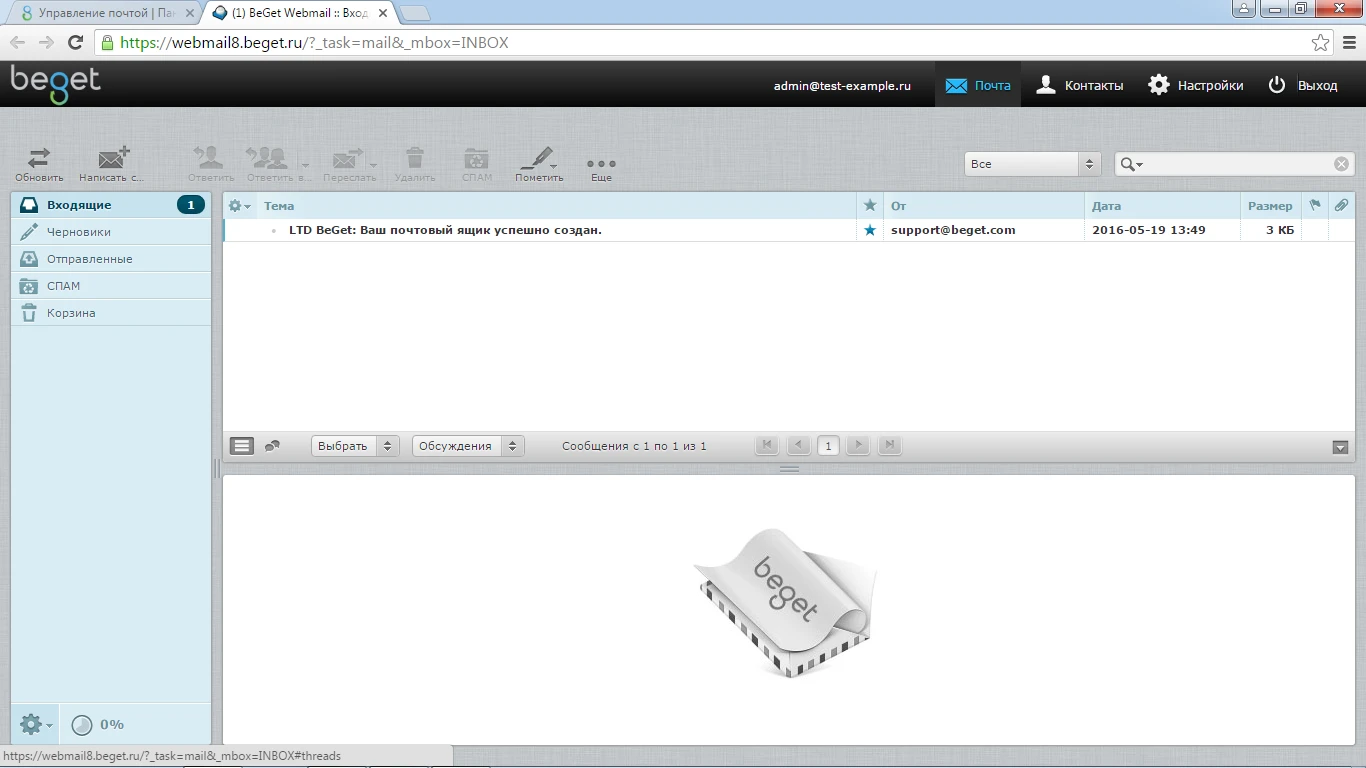Open the list options gear menu
1366x768 pixels.
pos(239,206)
